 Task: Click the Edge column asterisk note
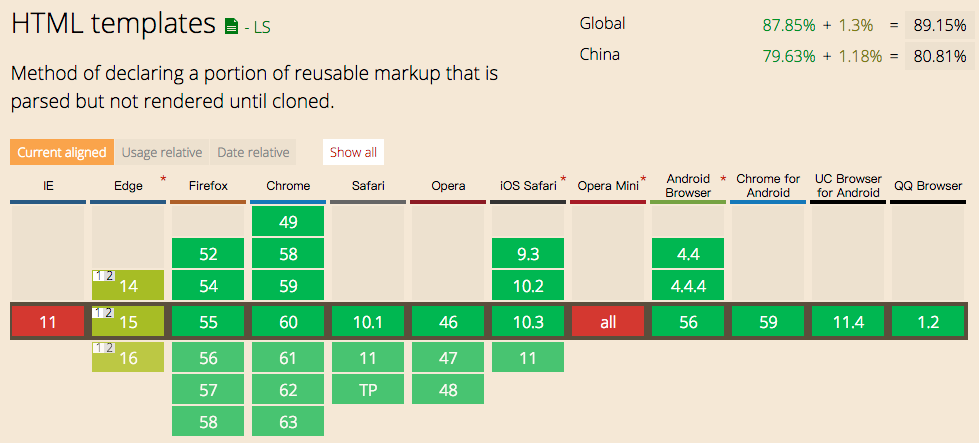click(163, 179)
